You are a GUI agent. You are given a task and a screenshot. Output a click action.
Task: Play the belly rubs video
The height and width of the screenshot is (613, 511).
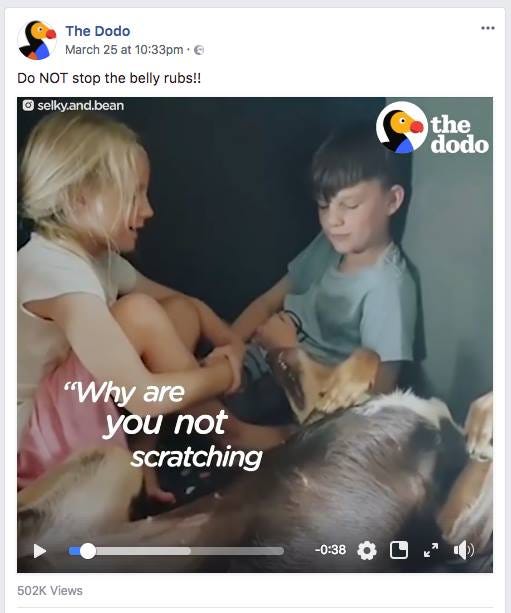[39, 551]
